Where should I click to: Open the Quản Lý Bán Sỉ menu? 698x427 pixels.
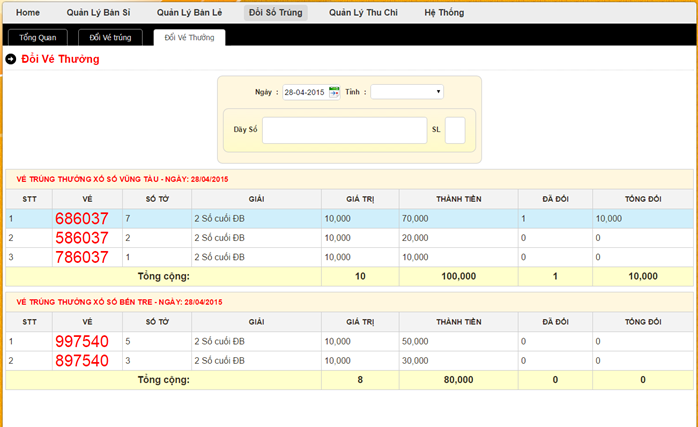coord(98,12)
